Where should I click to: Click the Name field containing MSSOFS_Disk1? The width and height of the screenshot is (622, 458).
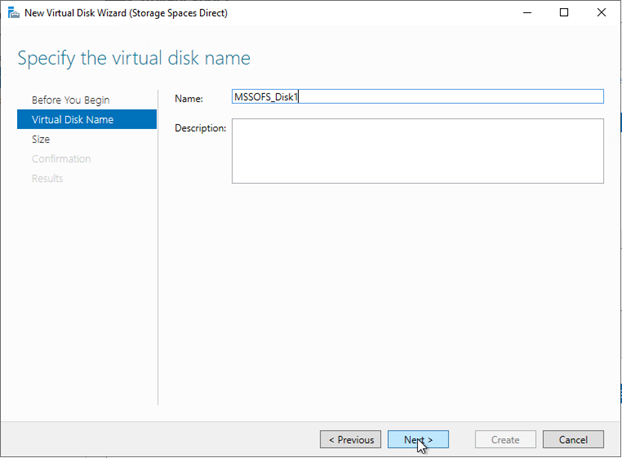pos(417,97)
